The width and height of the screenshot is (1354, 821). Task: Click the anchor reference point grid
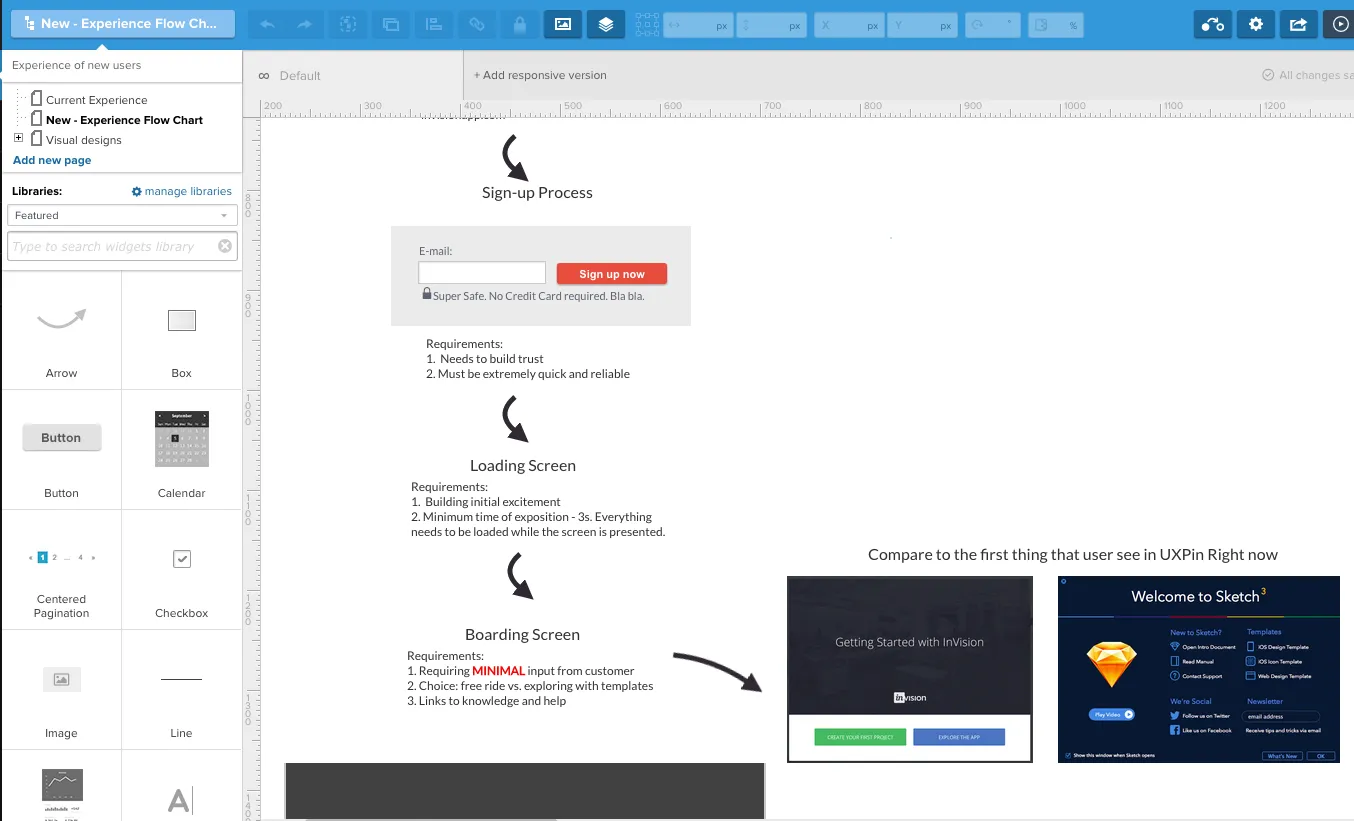647,25
